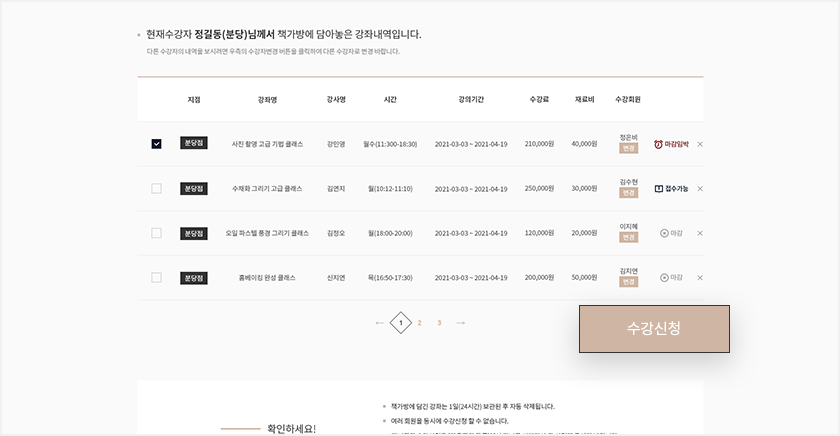Click 변경 button under 이지혜

628,237
